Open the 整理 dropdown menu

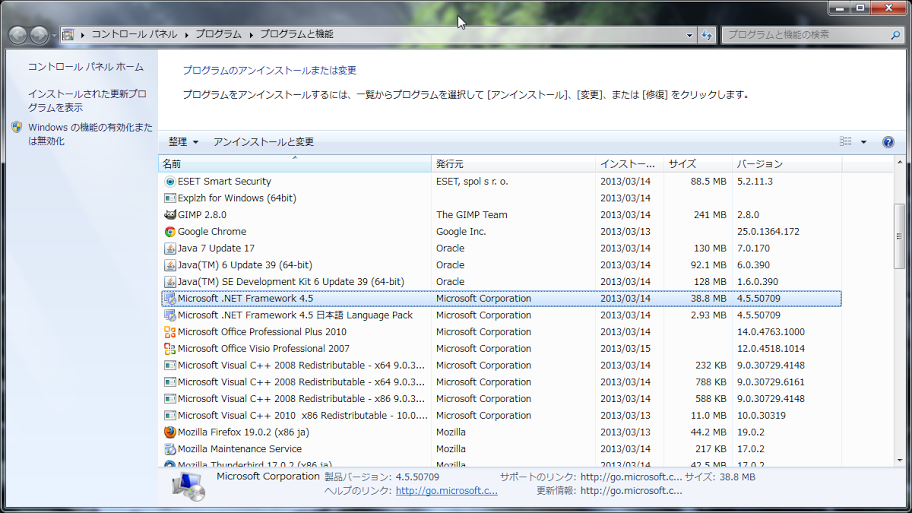(x=183, y=142)
